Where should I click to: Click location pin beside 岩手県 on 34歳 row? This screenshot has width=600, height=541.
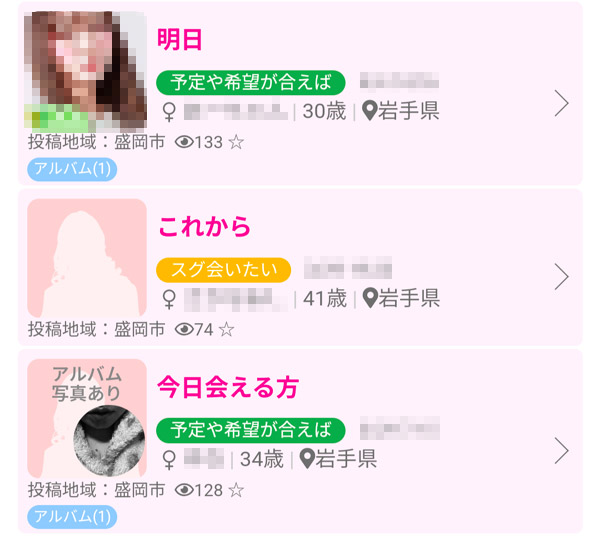307,459
